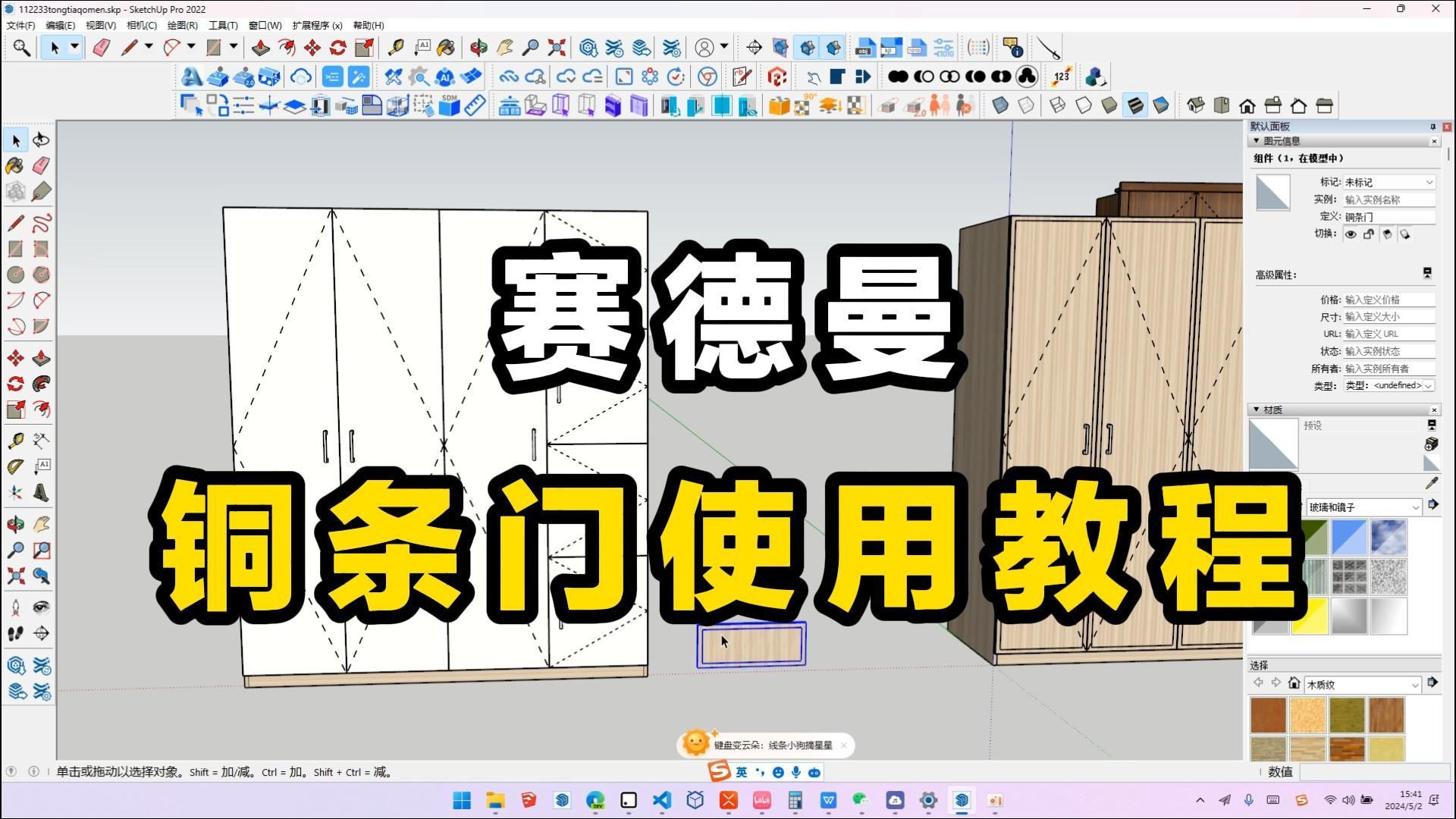Open the 相机(C) menu
1456x819 pixels.
(142, 25)
